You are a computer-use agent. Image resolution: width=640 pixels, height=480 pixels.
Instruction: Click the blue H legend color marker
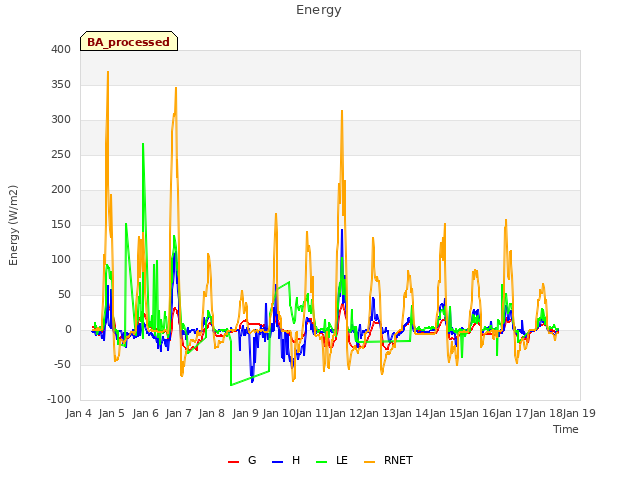(278, 462)
